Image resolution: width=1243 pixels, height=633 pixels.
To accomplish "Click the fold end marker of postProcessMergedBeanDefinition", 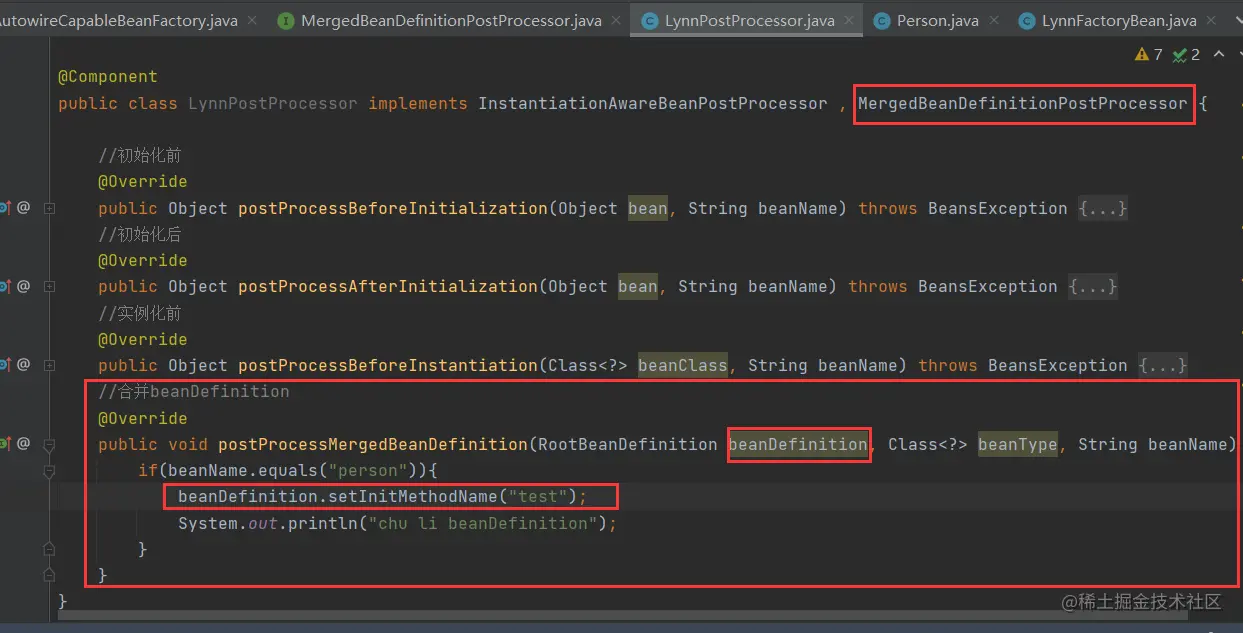I will pyautogui.click(x=49, y=575).
